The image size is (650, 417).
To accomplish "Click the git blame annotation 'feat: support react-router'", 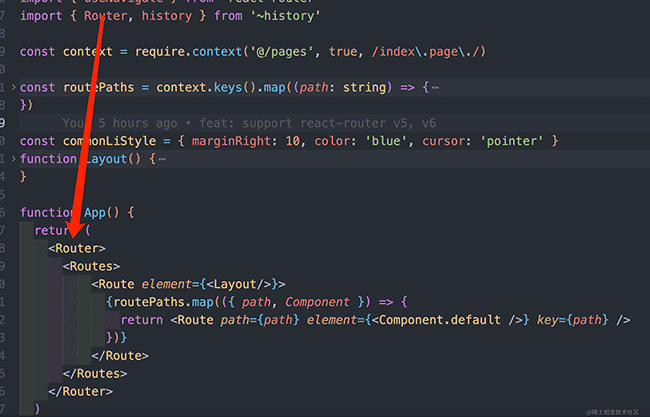I will 293,123.
